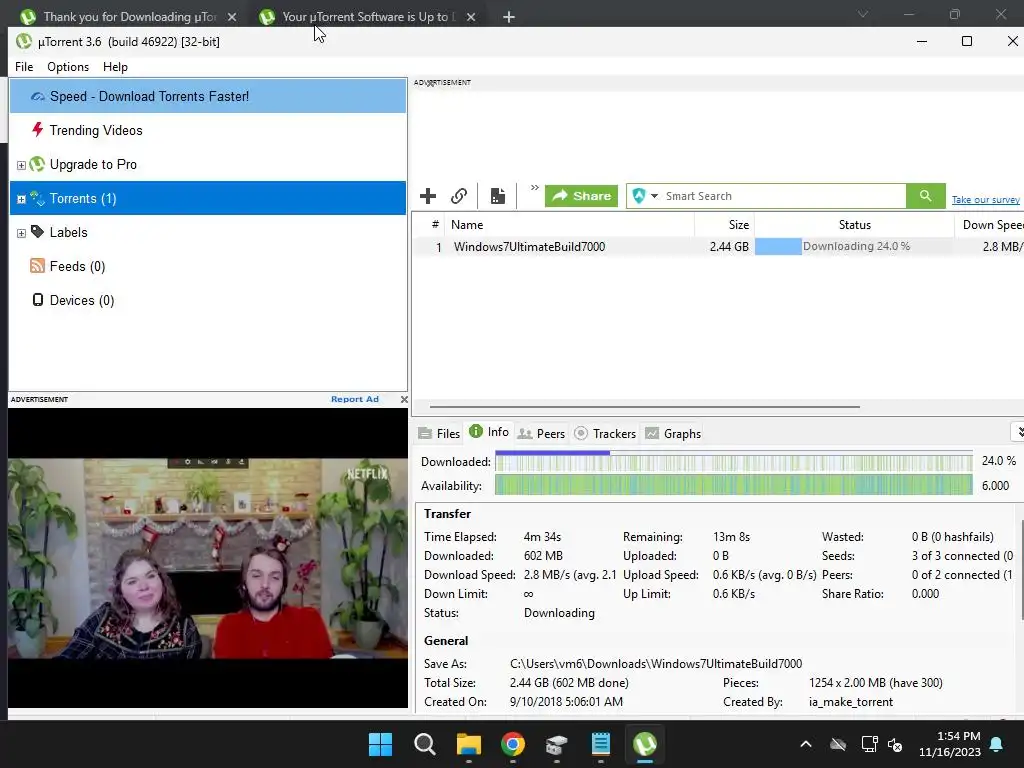This screenshot has width=1024, height=768.
Task: Expand the Upgrade to Pro tree node
Action: tap(21, 165)
